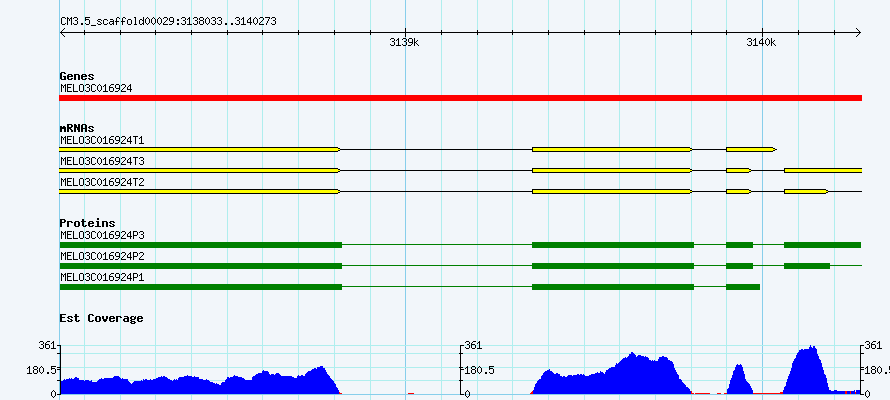
Task: Select the first green segment of protein P3
Action: tap(201, 245)
